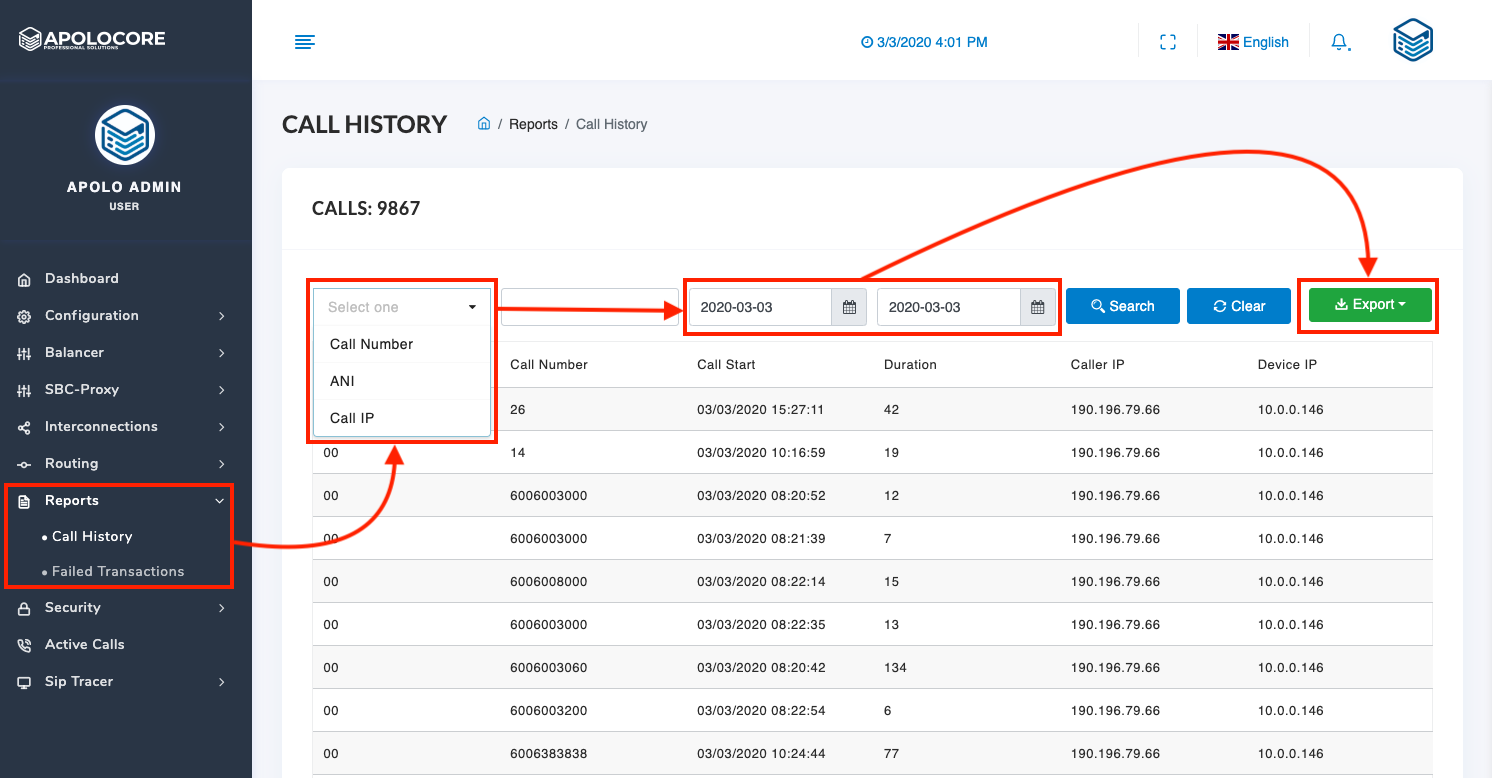The image size is (1492, 778).
Task: Click the search text input field
Action: [589, 307]
